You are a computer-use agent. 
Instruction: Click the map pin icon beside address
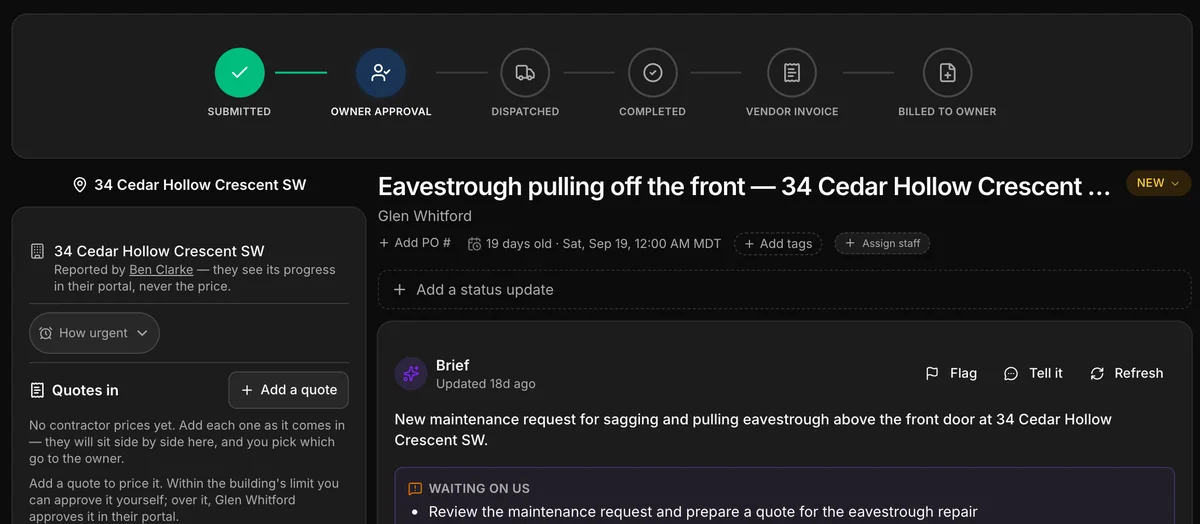pyautogui.click(x=80, y=185)
